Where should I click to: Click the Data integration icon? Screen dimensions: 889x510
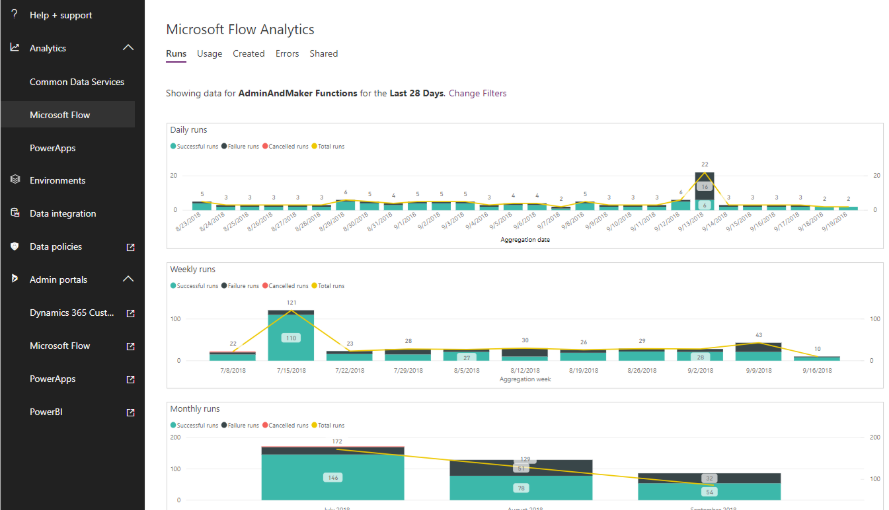15,213
